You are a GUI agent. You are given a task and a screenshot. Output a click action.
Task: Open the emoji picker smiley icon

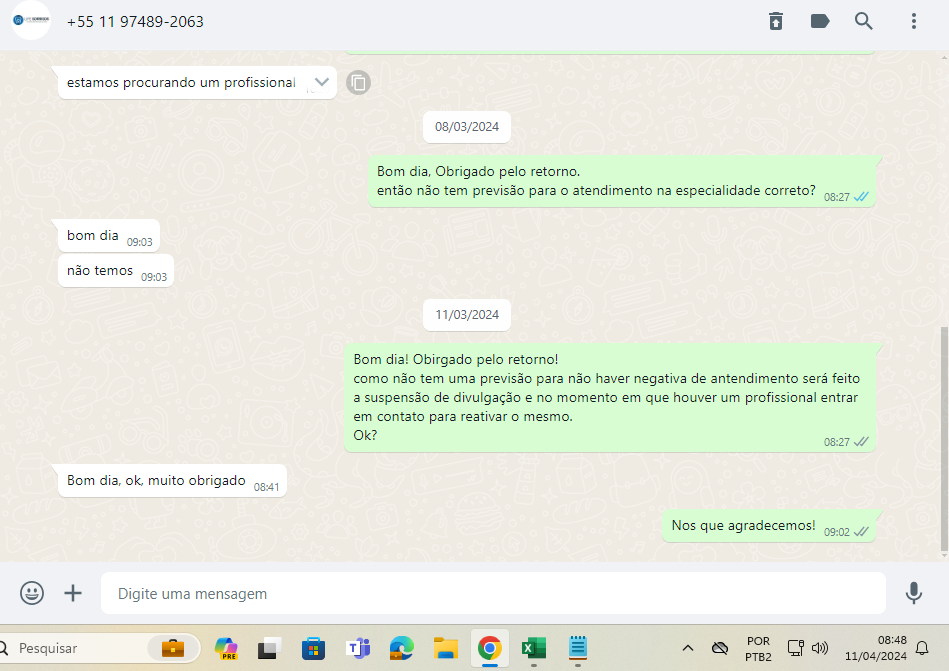[32, 593]
